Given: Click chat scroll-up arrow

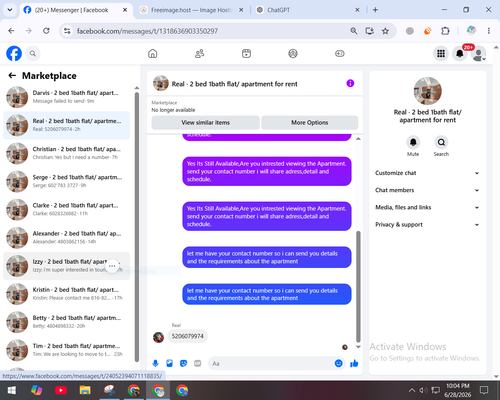Looking at the screenshot, I should click(358, 139).
